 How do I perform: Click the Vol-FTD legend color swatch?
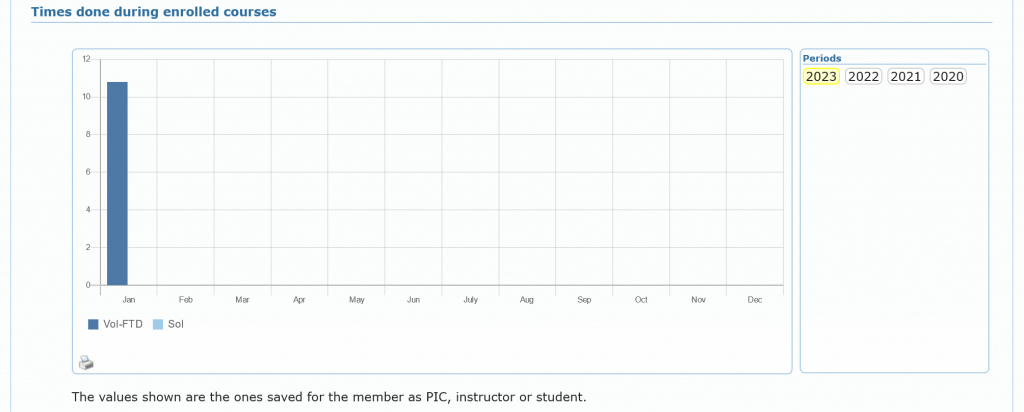93,324
